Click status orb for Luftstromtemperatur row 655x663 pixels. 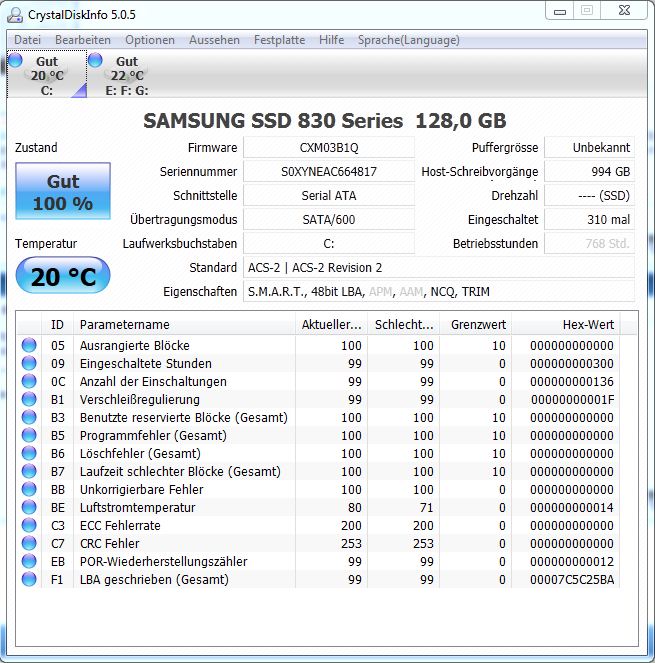29,507
